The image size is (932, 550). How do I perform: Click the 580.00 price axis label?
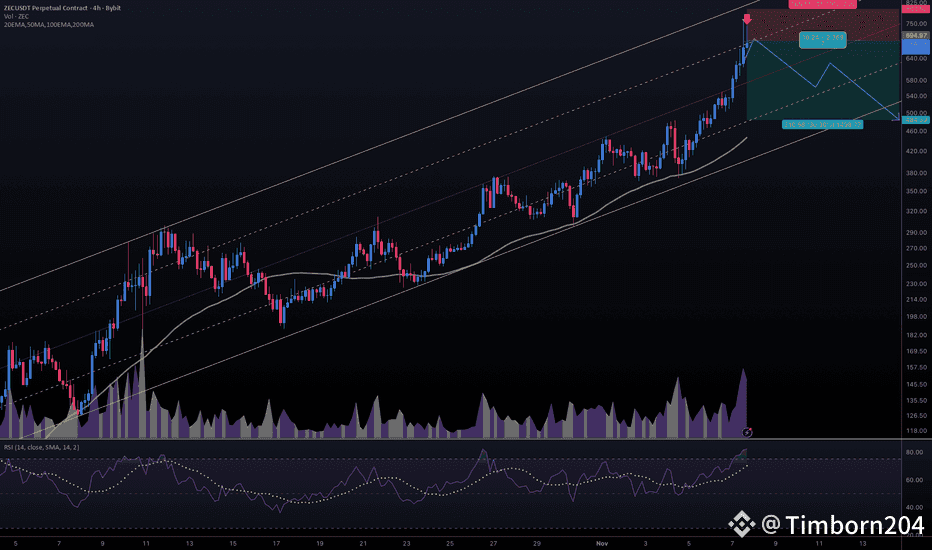916,80
